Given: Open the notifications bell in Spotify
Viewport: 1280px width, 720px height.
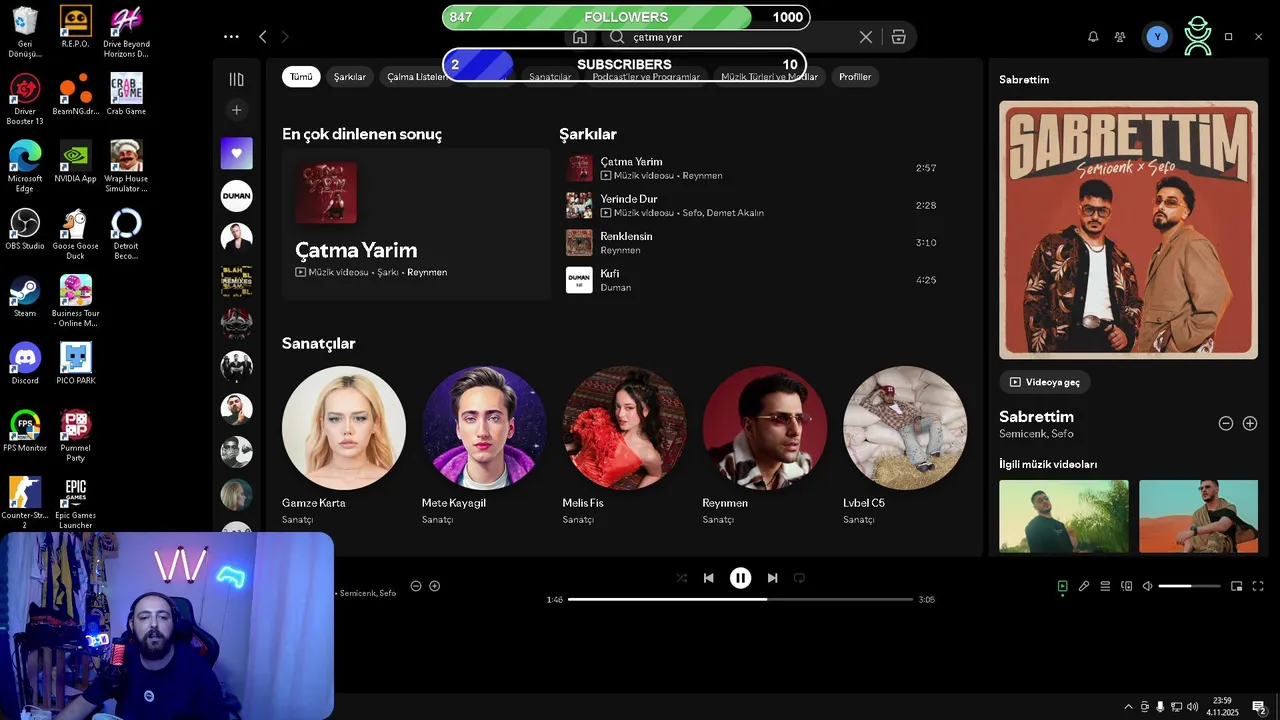Looking at the screenshot, I should [x=1093, y=37].
